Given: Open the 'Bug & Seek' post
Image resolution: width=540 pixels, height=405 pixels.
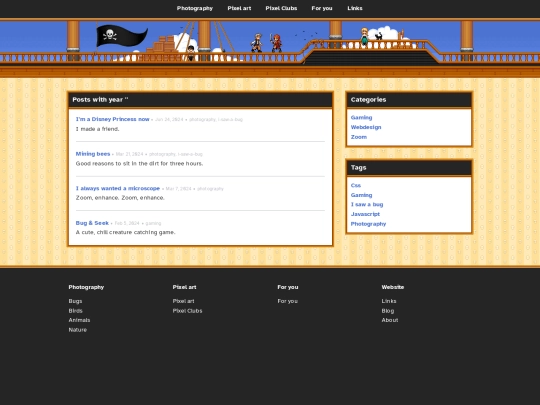Looking at the screenshot, I should point(92,223).
